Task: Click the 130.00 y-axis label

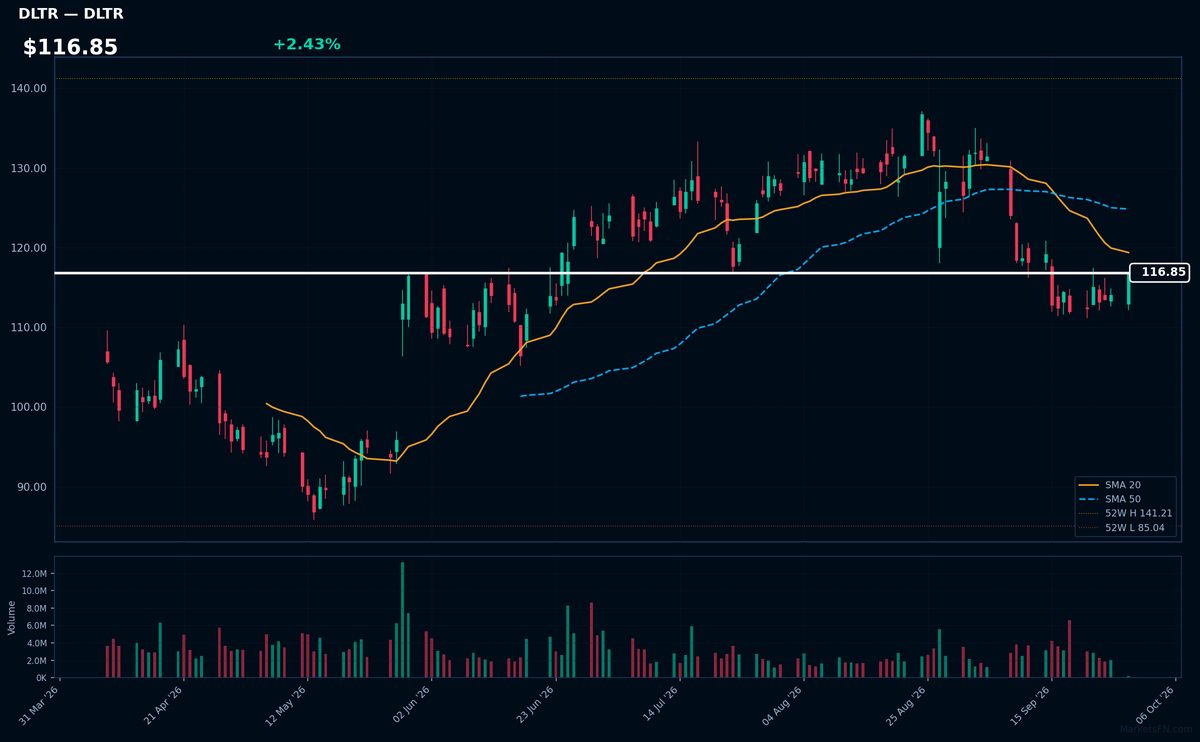Action: point(30,168)
